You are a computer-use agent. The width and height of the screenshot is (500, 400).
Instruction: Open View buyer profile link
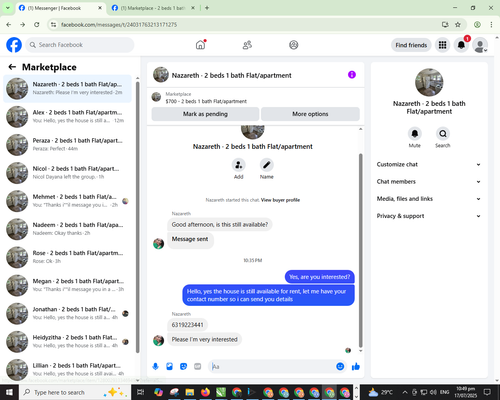(x=280, y=200)
